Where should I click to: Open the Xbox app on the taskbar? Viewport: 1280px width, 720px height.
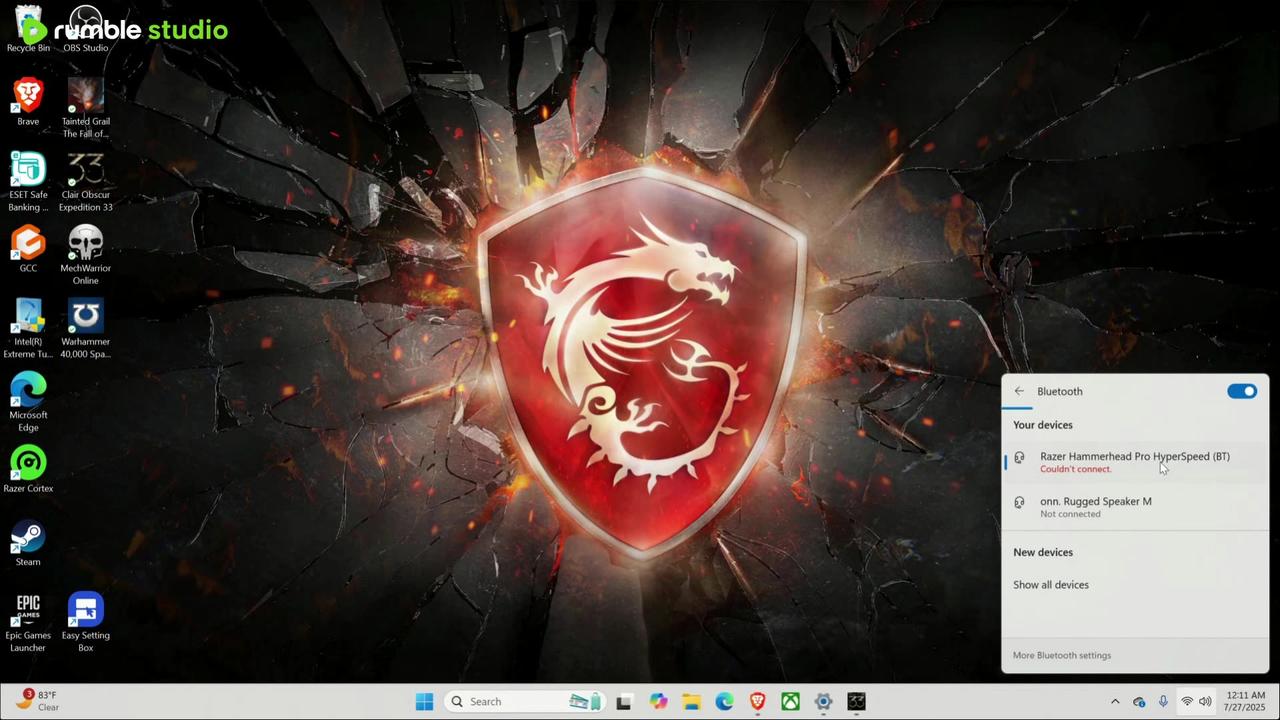click(x=790, y=701)
